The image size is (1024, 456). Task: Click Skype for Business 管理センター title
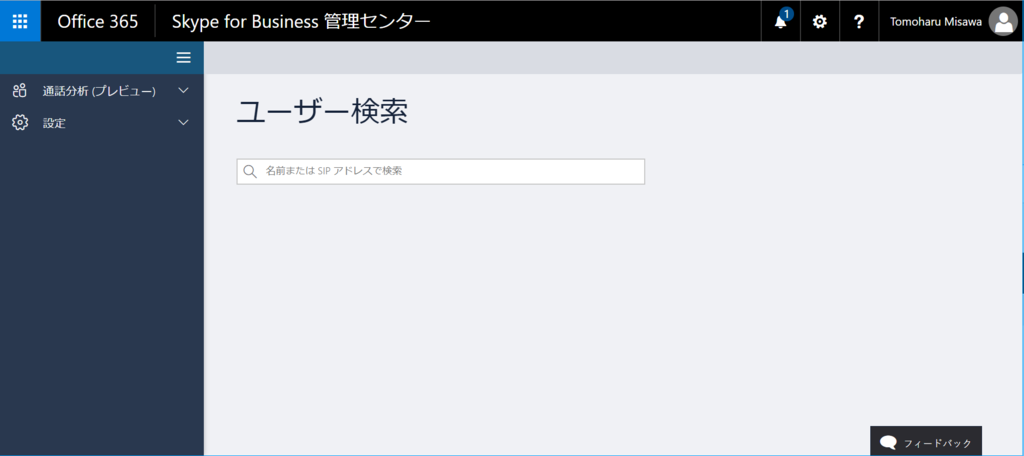(x=301, y=22)
